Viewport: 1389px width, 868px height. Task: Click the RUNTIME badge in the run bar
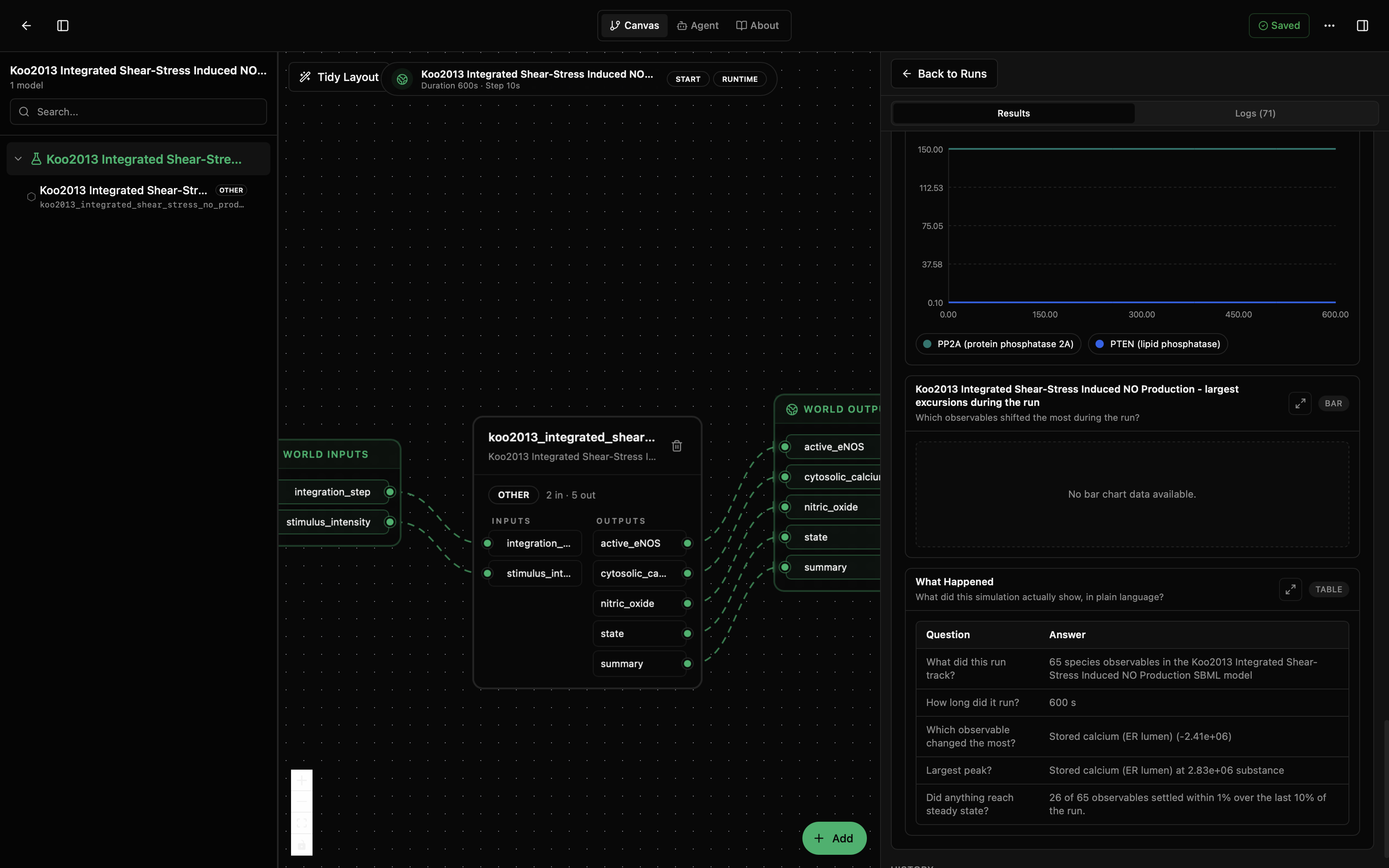(x=740, y=79)
